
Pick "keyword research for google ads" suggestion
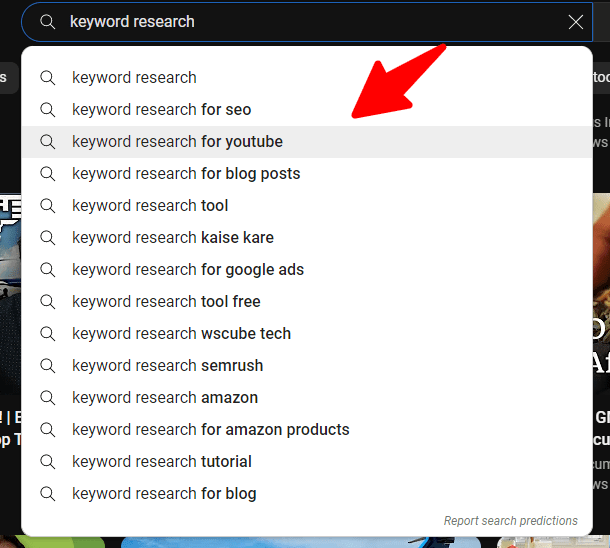[x=188, y=270]
